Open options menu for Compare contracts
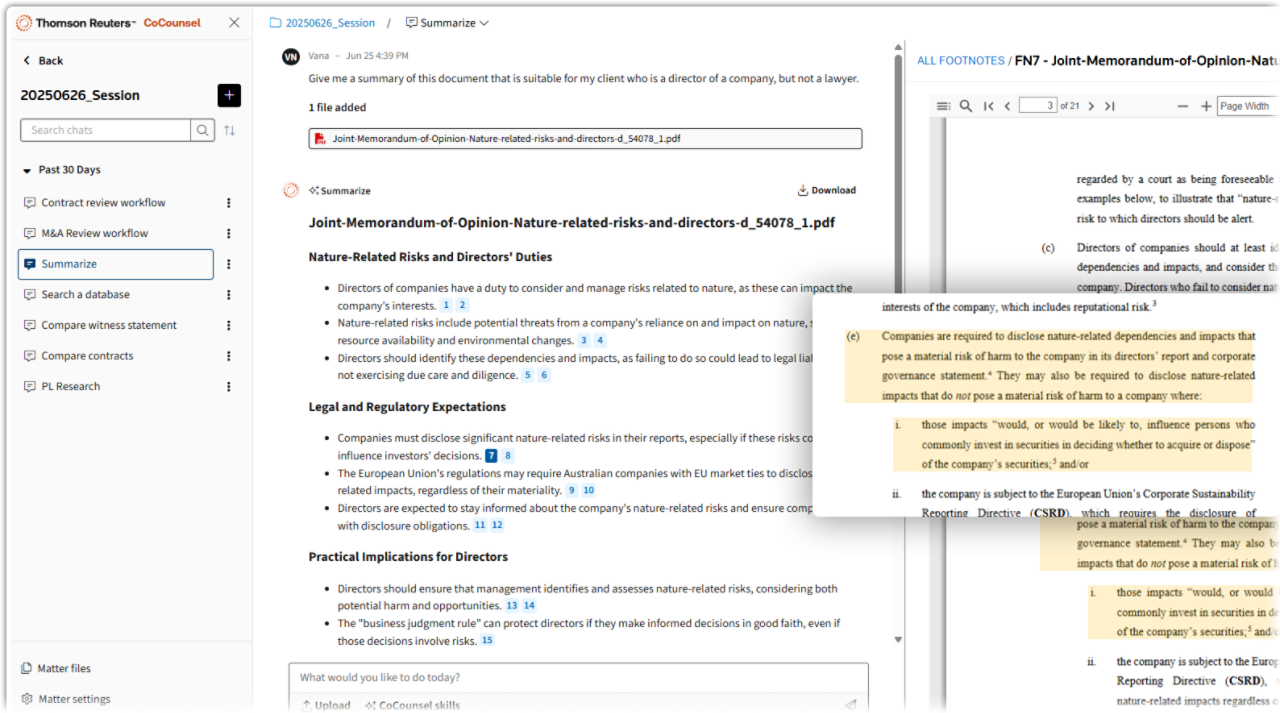Image resolution: width=1280 pixels, height=713 pixels. click(228, 356)
